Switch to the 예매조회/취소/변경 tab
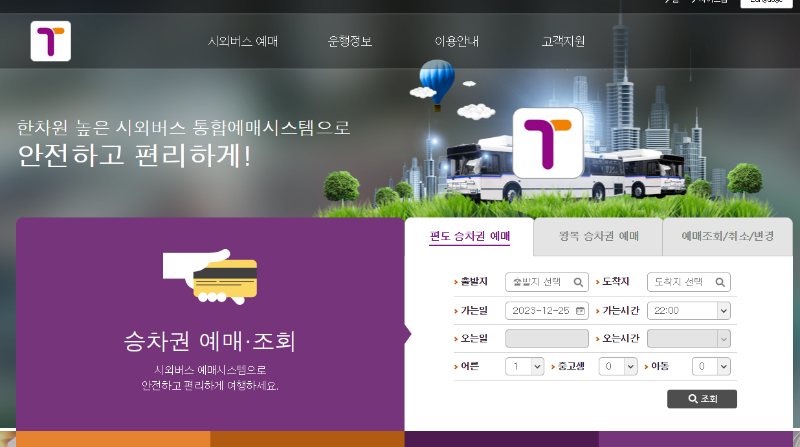800x447 pixels. coord(728,236)
